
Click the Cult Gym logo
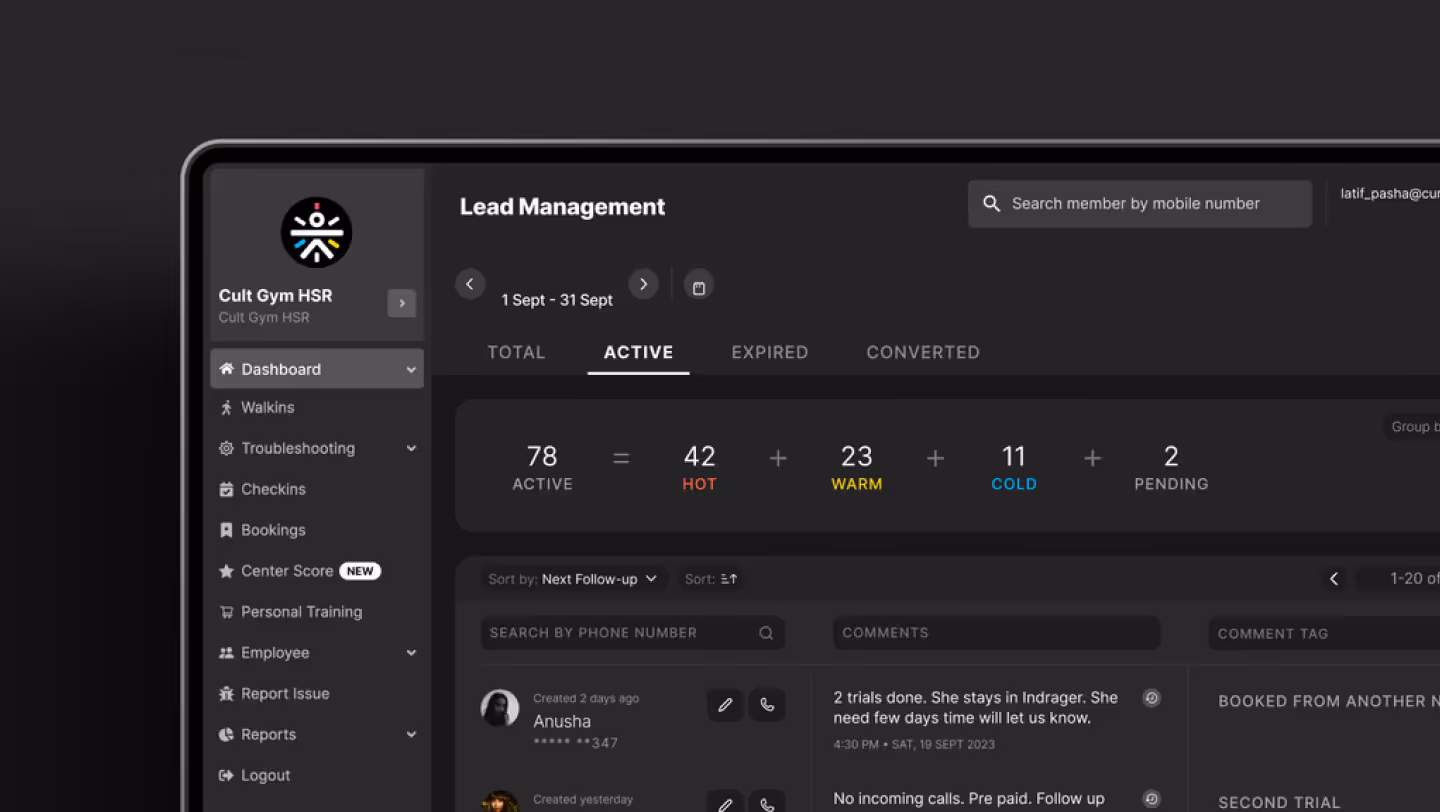pos(316,232)
